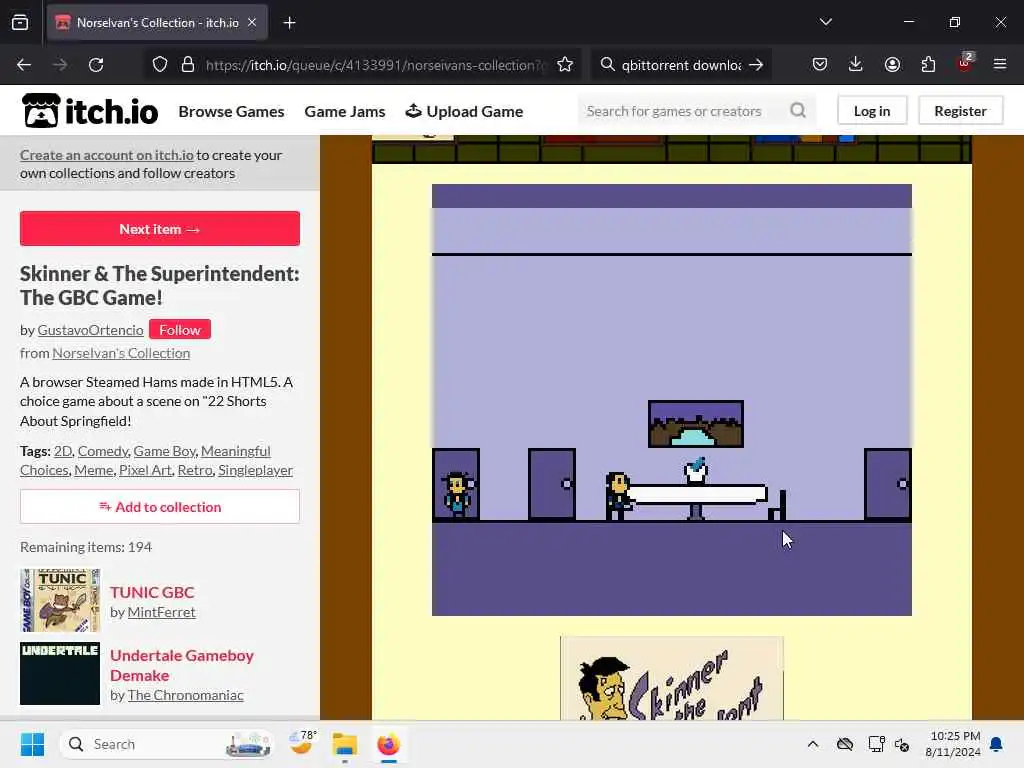The height and width of the screenshot is (768, 1024).
Task: Open the weather widget showing 78°
Action: coord(302,743)
